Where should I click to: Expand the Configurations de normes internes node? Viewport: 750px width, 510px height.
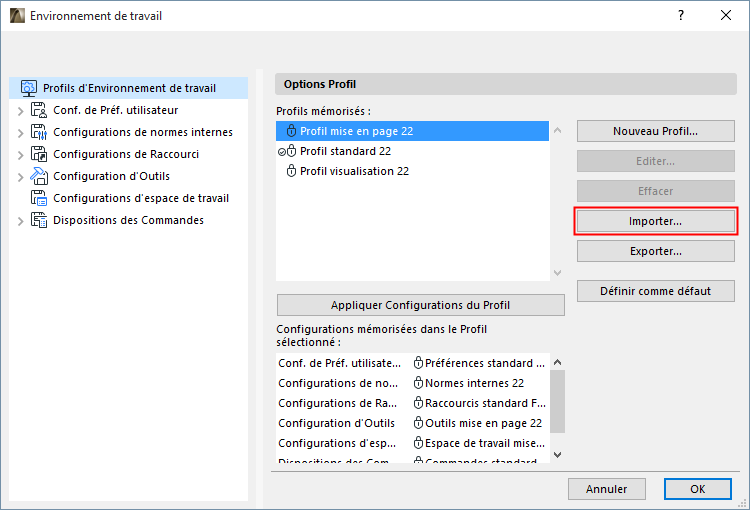tap(20, 132)
